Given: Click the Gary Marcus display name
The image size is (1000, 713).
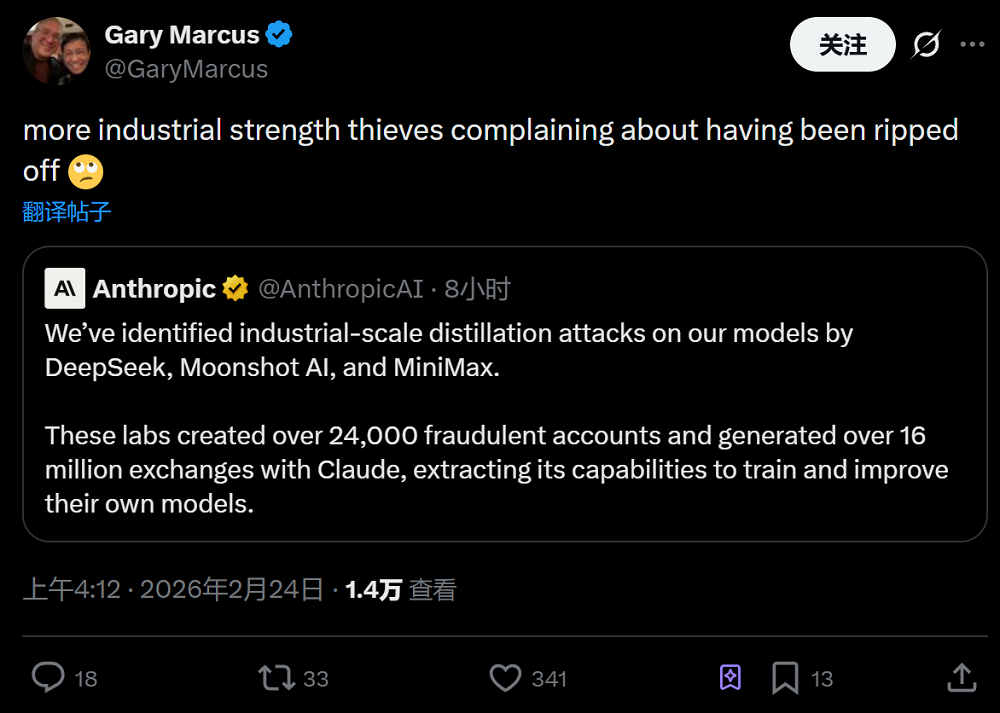Looking at the screenshot, I should click(181, 35).
